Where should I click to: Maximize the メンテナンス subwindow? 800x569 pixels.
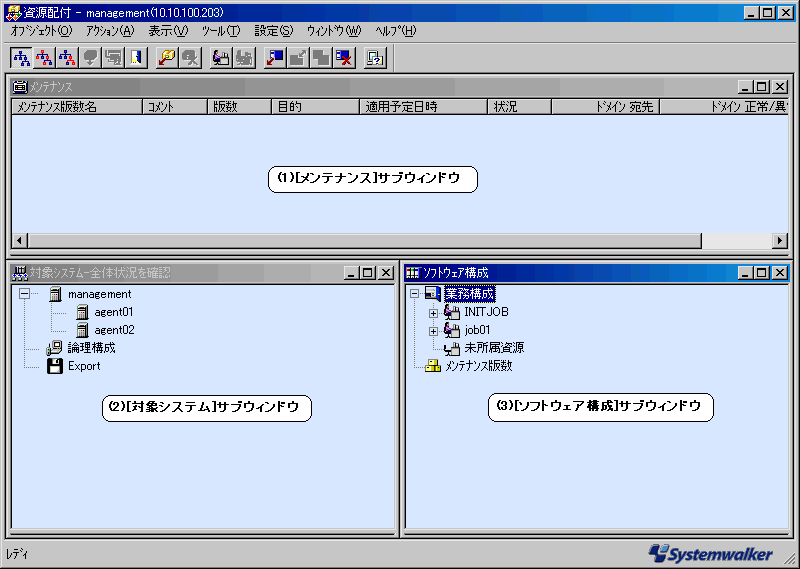[x=761, y=87]
